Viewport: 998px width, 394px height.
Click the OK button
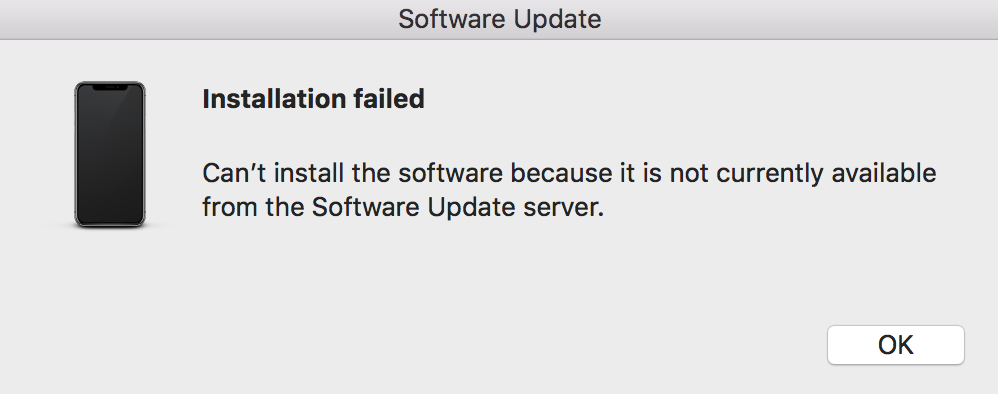tap(896, 345)
